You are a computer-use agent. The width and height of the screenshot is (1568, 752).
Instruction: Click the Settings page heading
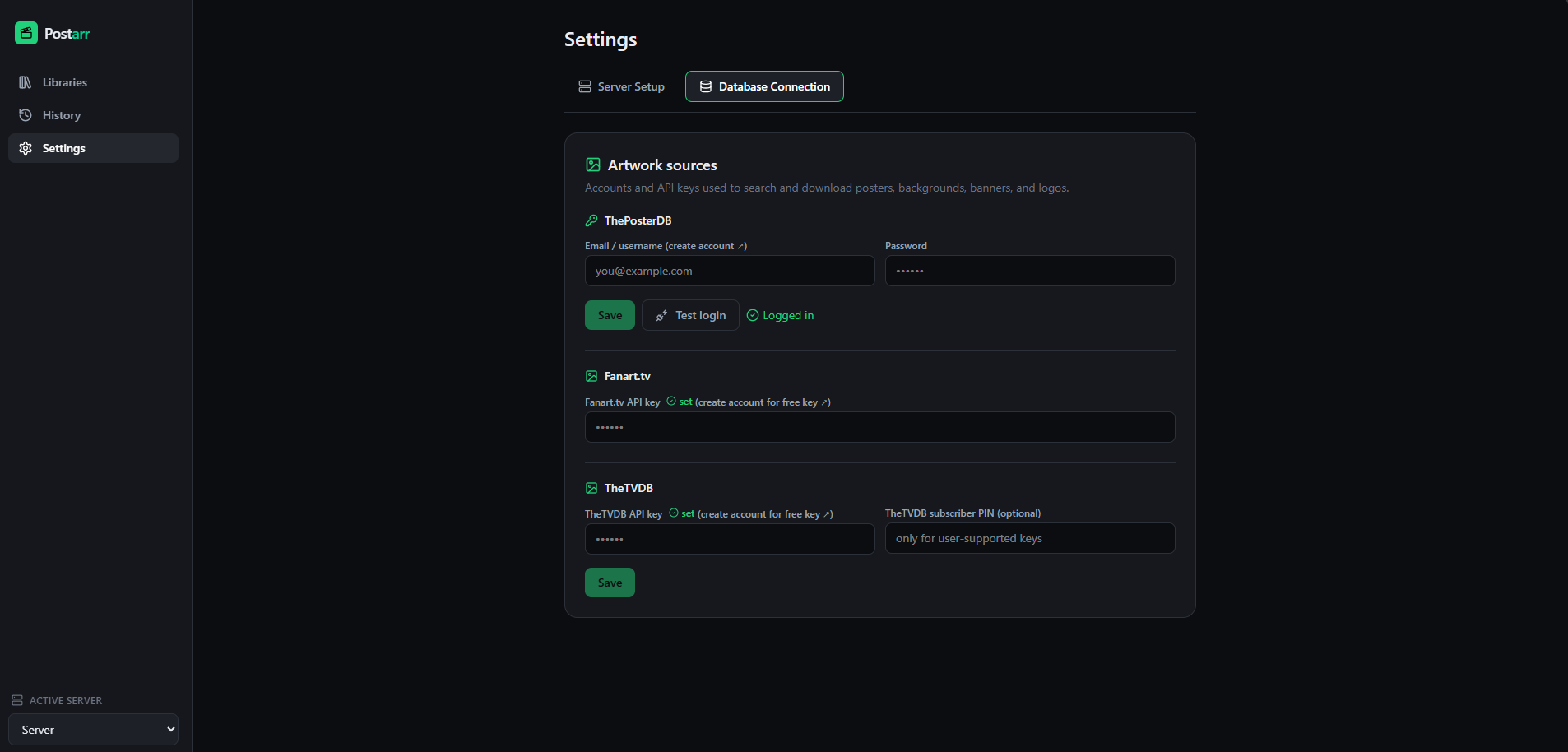(601, 39)
